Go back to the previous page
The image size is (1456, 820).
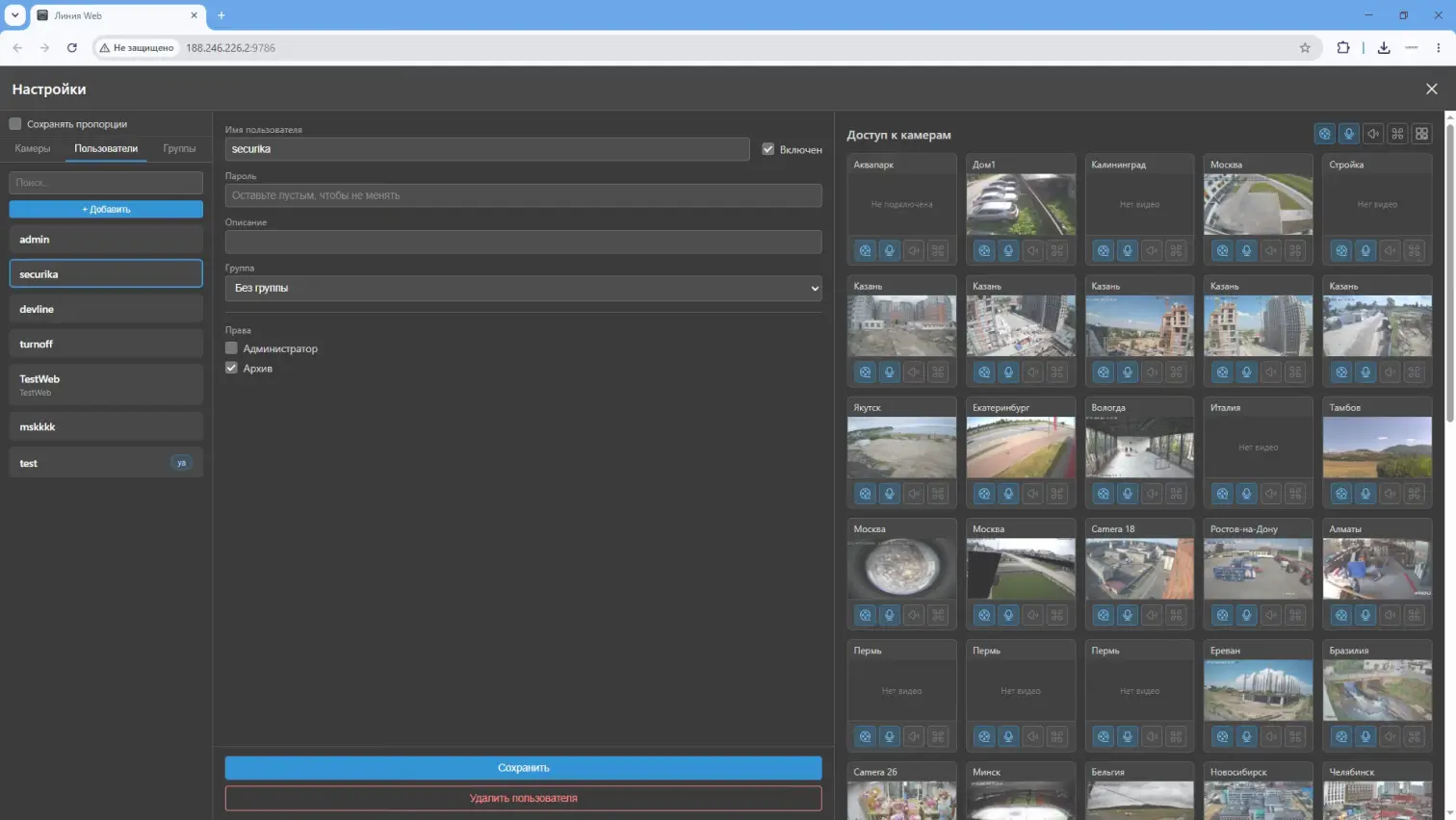tap(17, 47)
